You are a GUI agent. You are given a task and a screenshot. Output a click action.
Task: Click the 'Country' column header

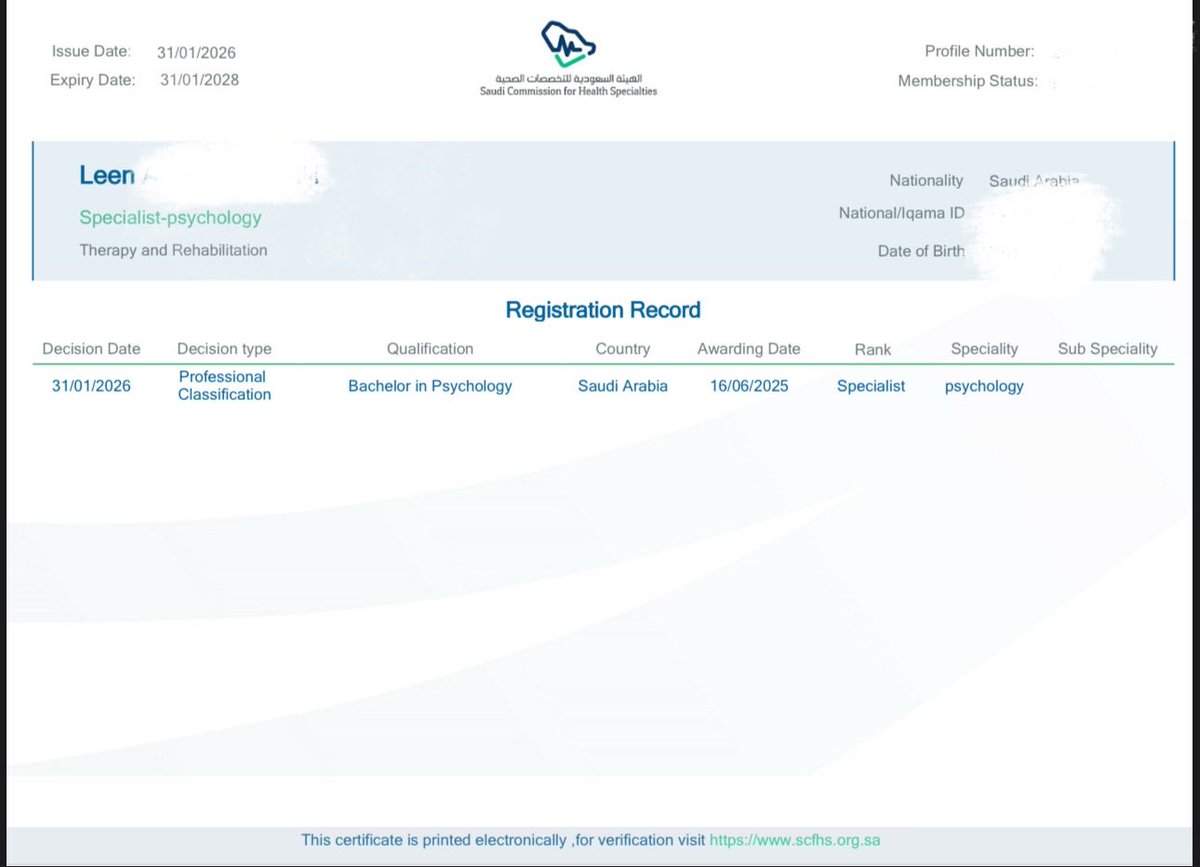(623, 349)
